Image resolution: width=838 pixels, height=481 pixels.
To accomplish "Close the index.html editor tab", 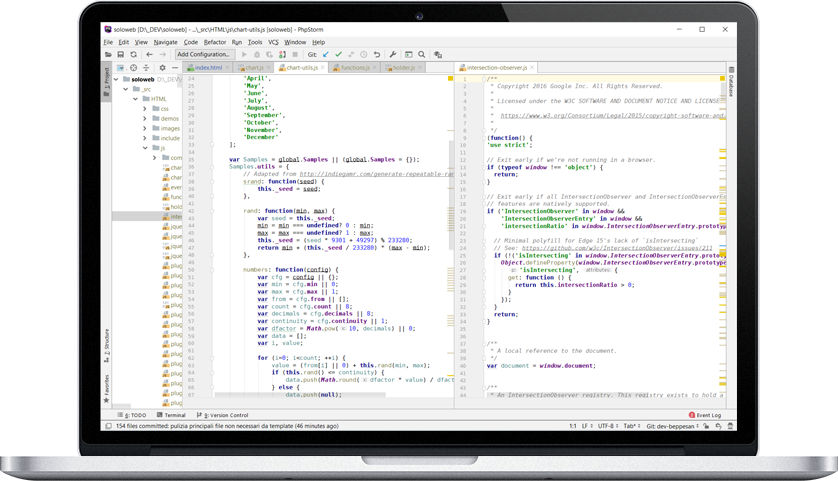I will click(227, 68).
